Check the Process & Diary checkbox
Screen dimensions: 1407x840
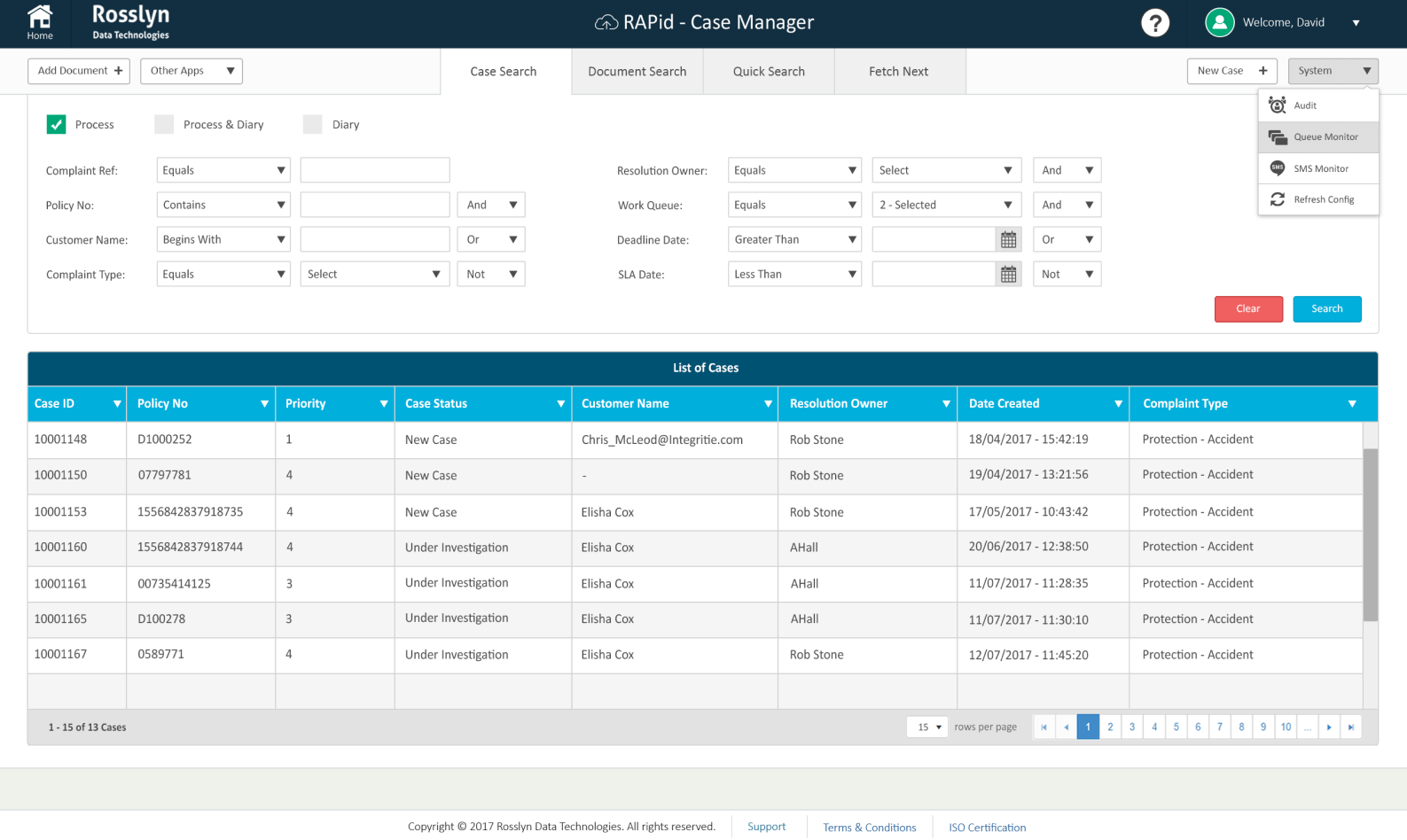pyautogui.click(x=164, y=124)
